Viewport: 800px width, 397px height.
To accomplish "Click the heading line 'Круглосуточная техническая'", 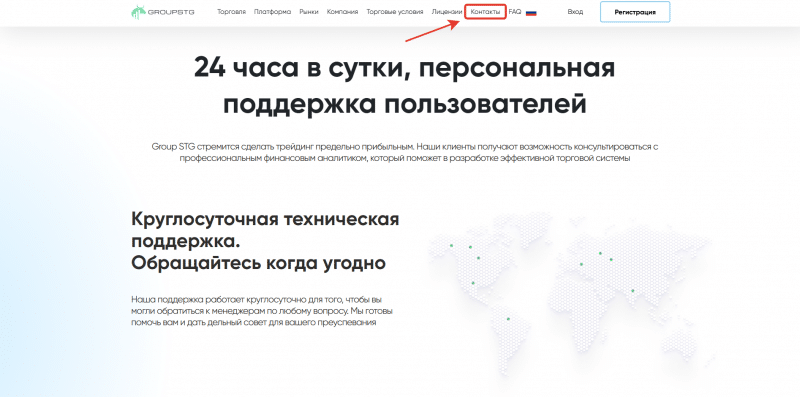I will (265, 219).
